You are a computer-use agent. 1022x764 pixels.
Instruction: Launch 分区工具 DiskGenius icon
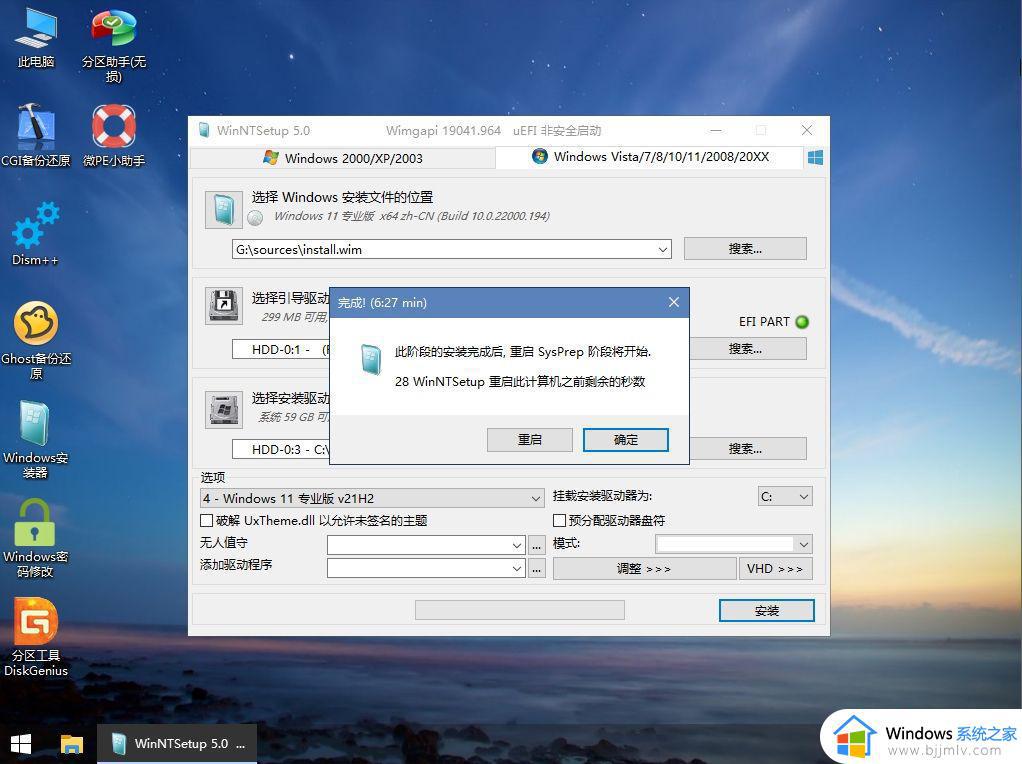pos(36,638)
